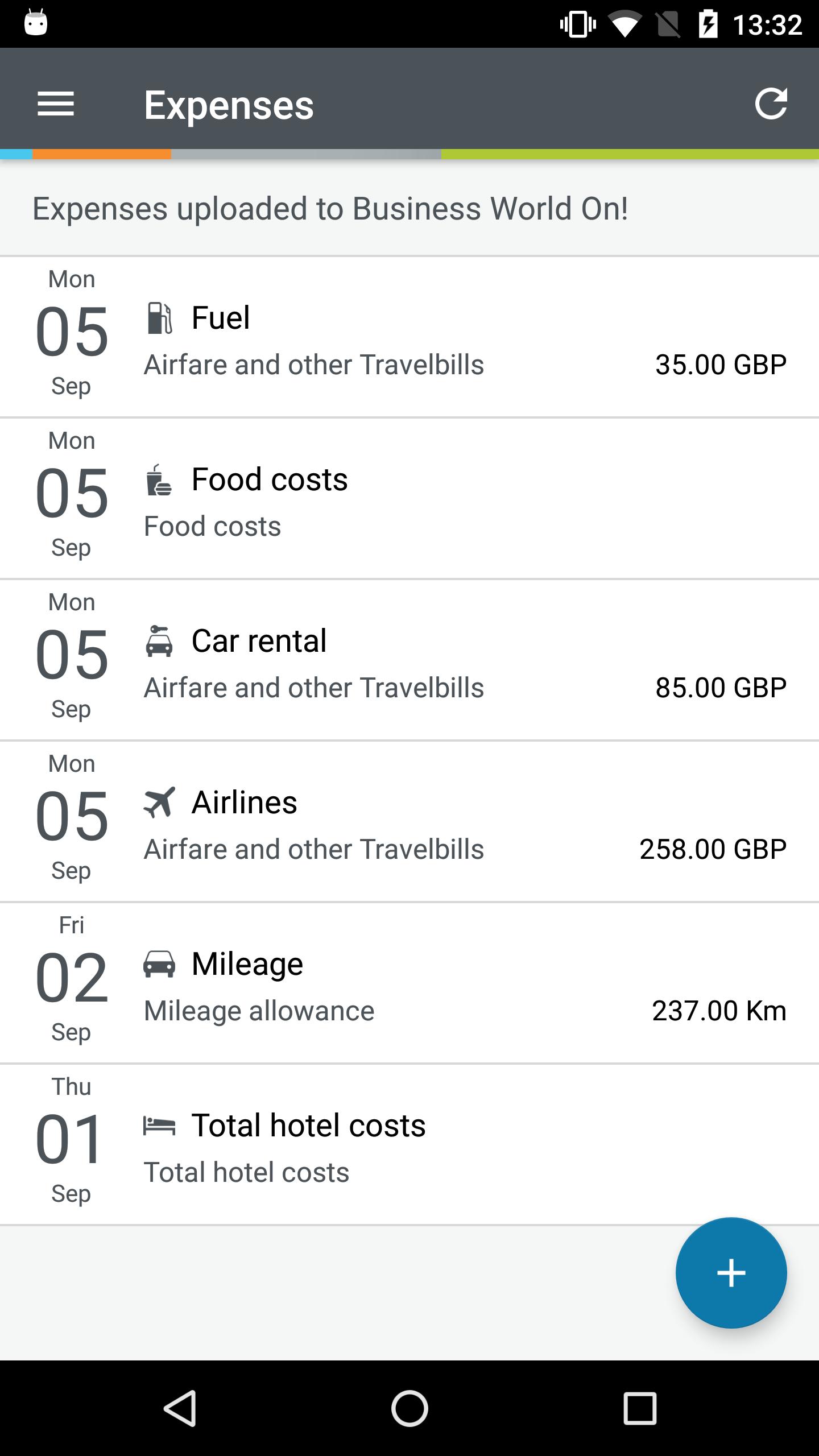Screen dimensions: 819x1456
Task: Tap the refresh icon in header
Action: 771,104
